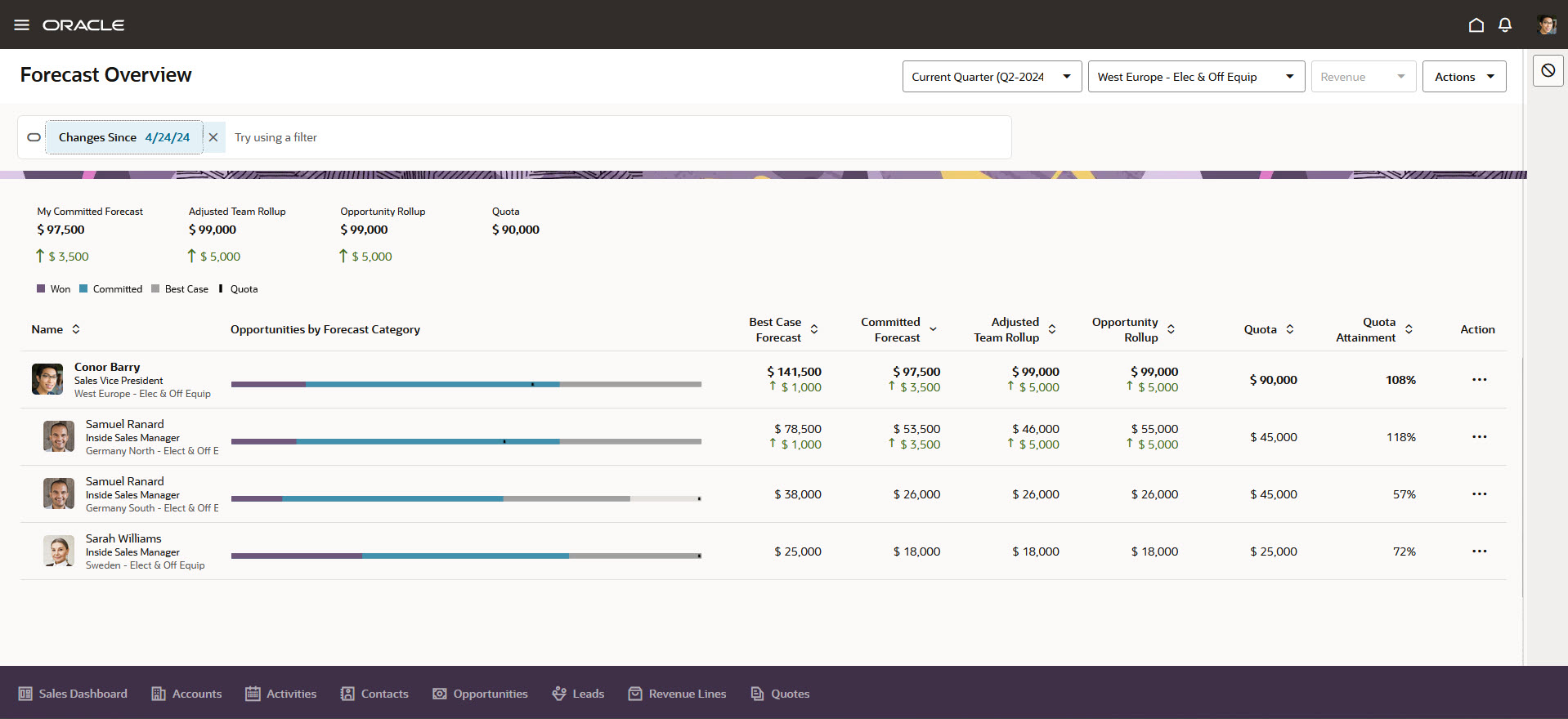
Task: Click Samuel Randard Germany North name
Action: click(x=125, y=424)
